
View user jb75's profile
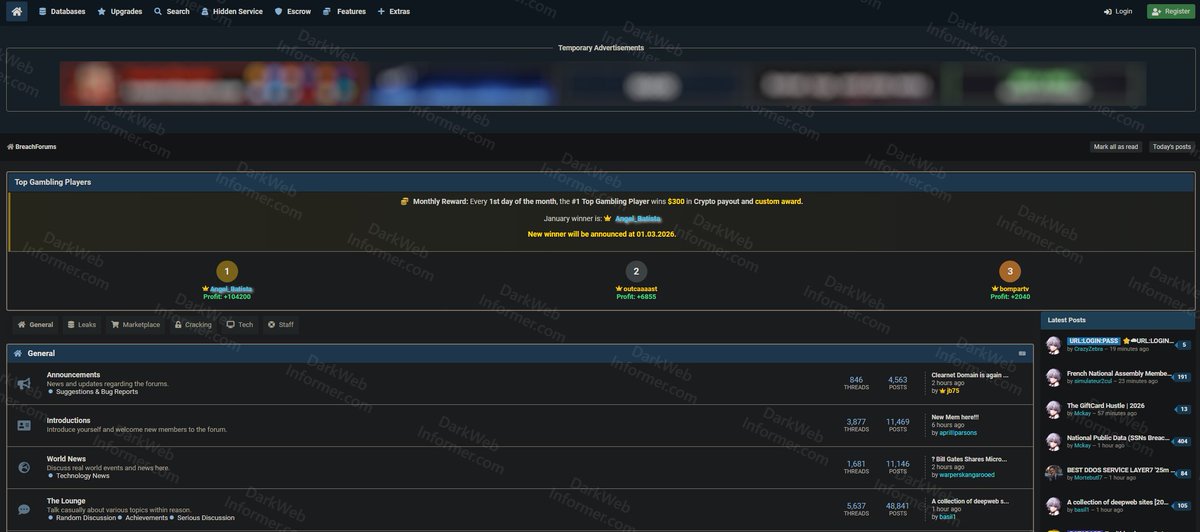[x=953, y=391]
